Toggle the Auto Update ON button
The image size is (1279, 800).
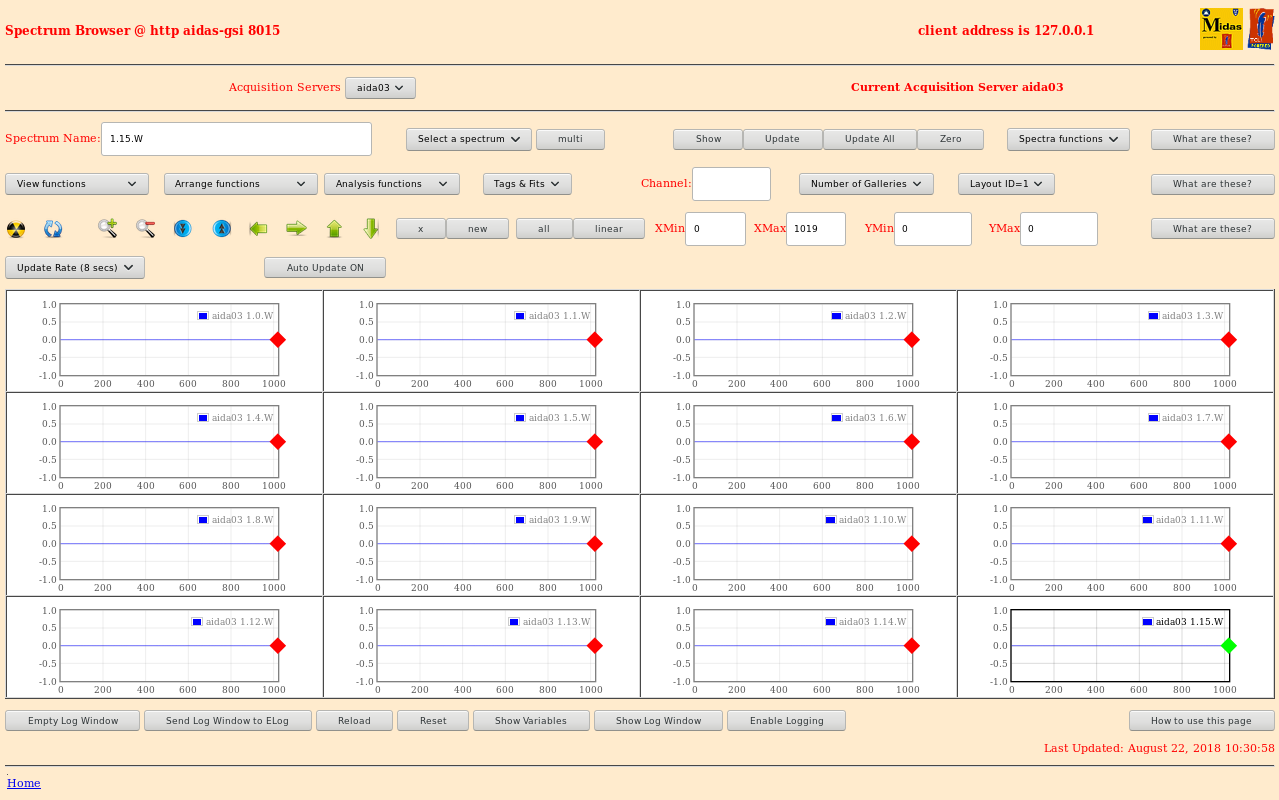tap(324, 268)
